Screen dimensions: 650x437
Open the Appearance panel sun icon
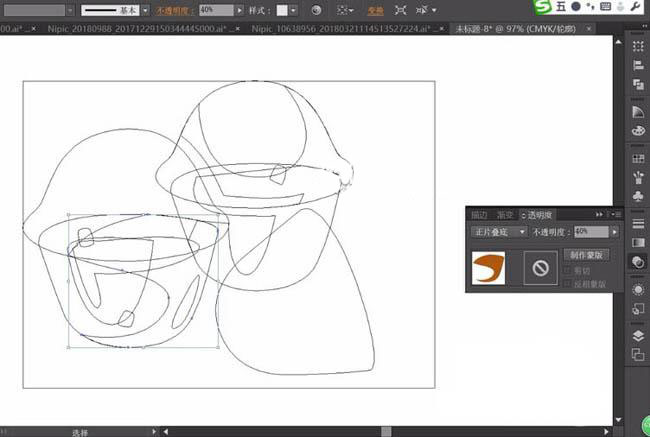pyautogui.click(x=638, y=289)
